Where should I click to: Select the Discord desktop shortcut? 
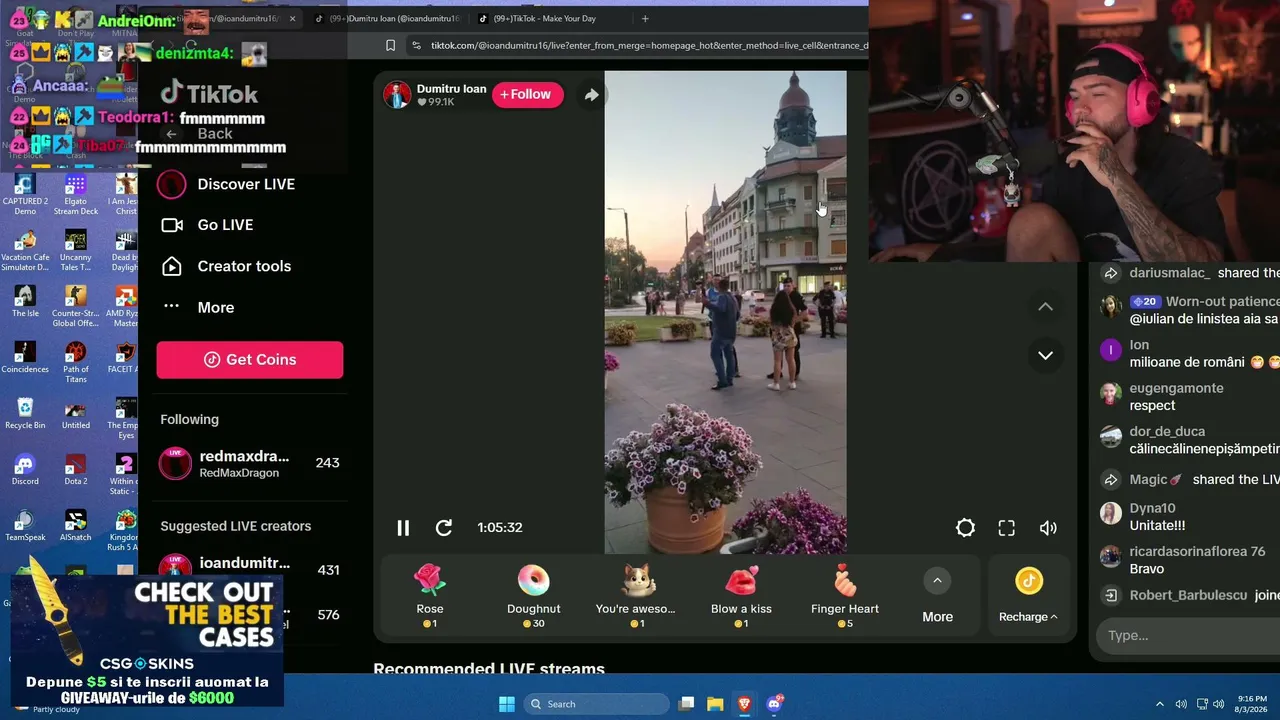pos(25,470)
